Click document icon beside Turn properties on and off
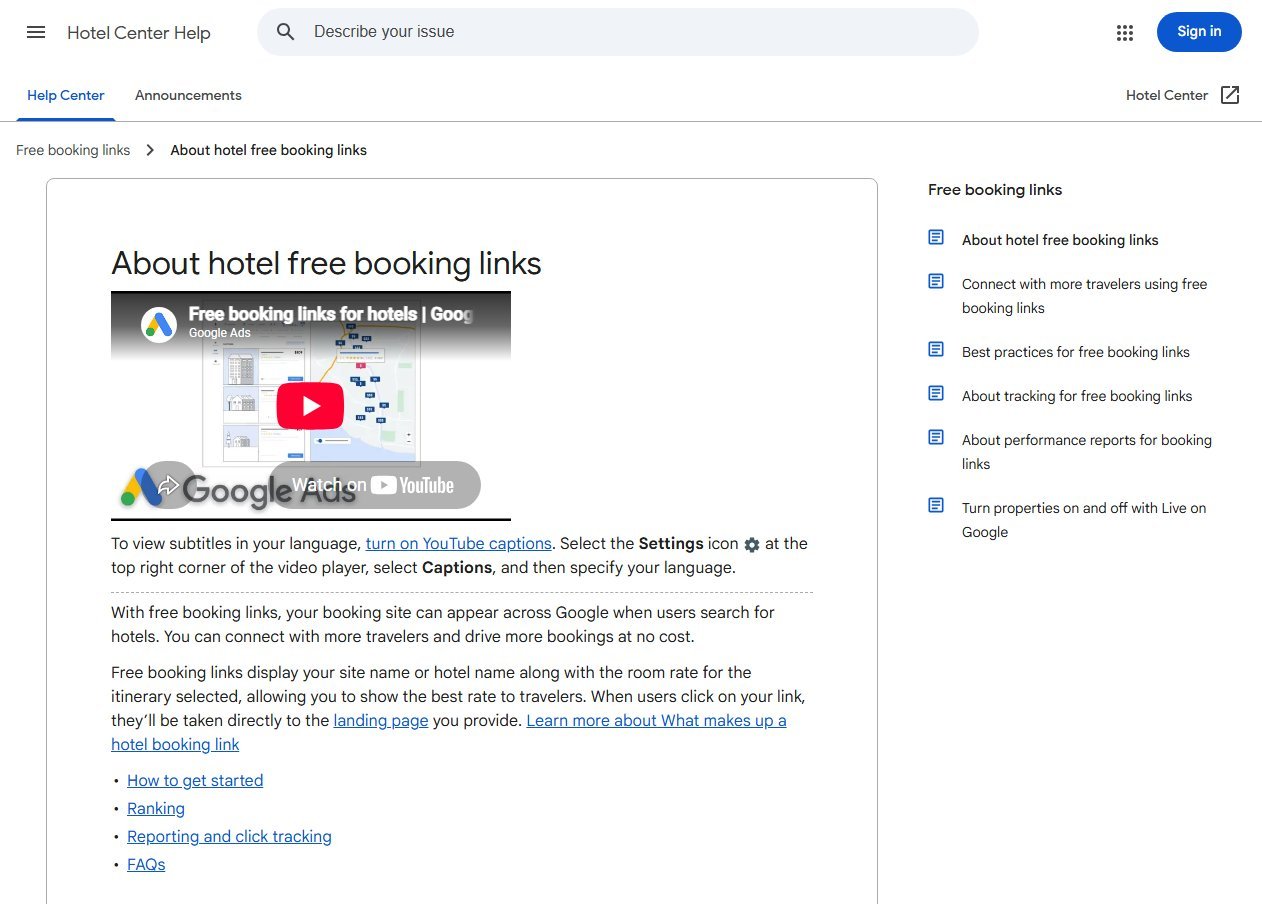The image size is (1262, 904). (936, 506)
